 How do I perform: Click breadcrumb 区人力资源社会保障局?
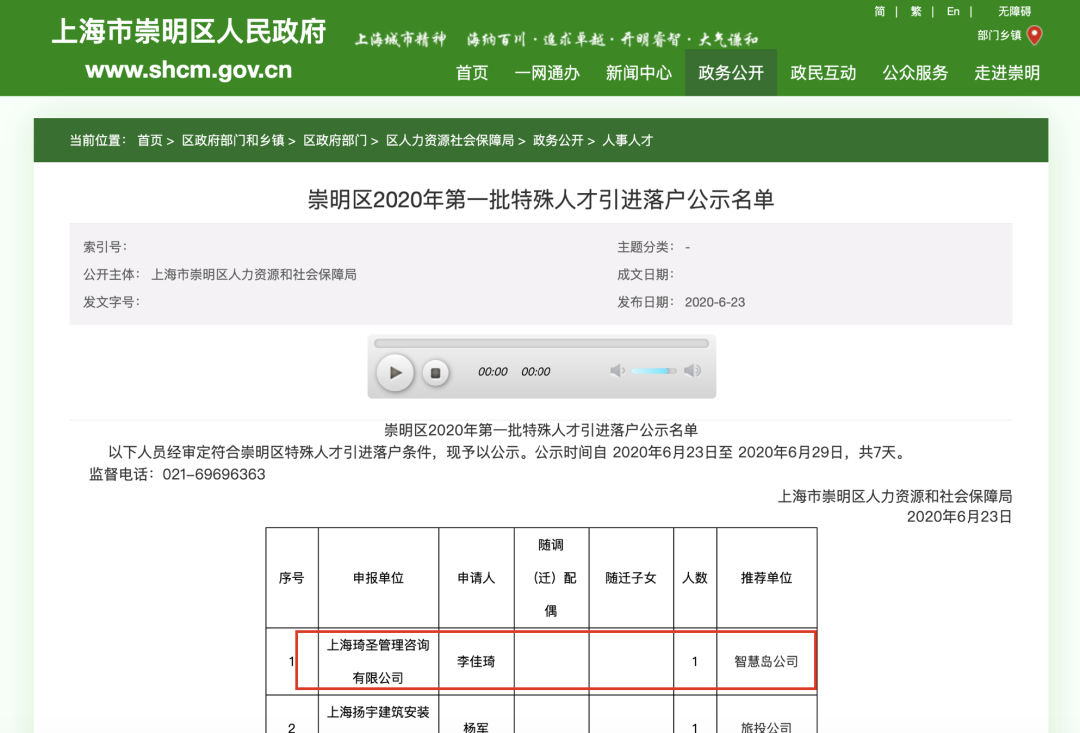point(450,141)
